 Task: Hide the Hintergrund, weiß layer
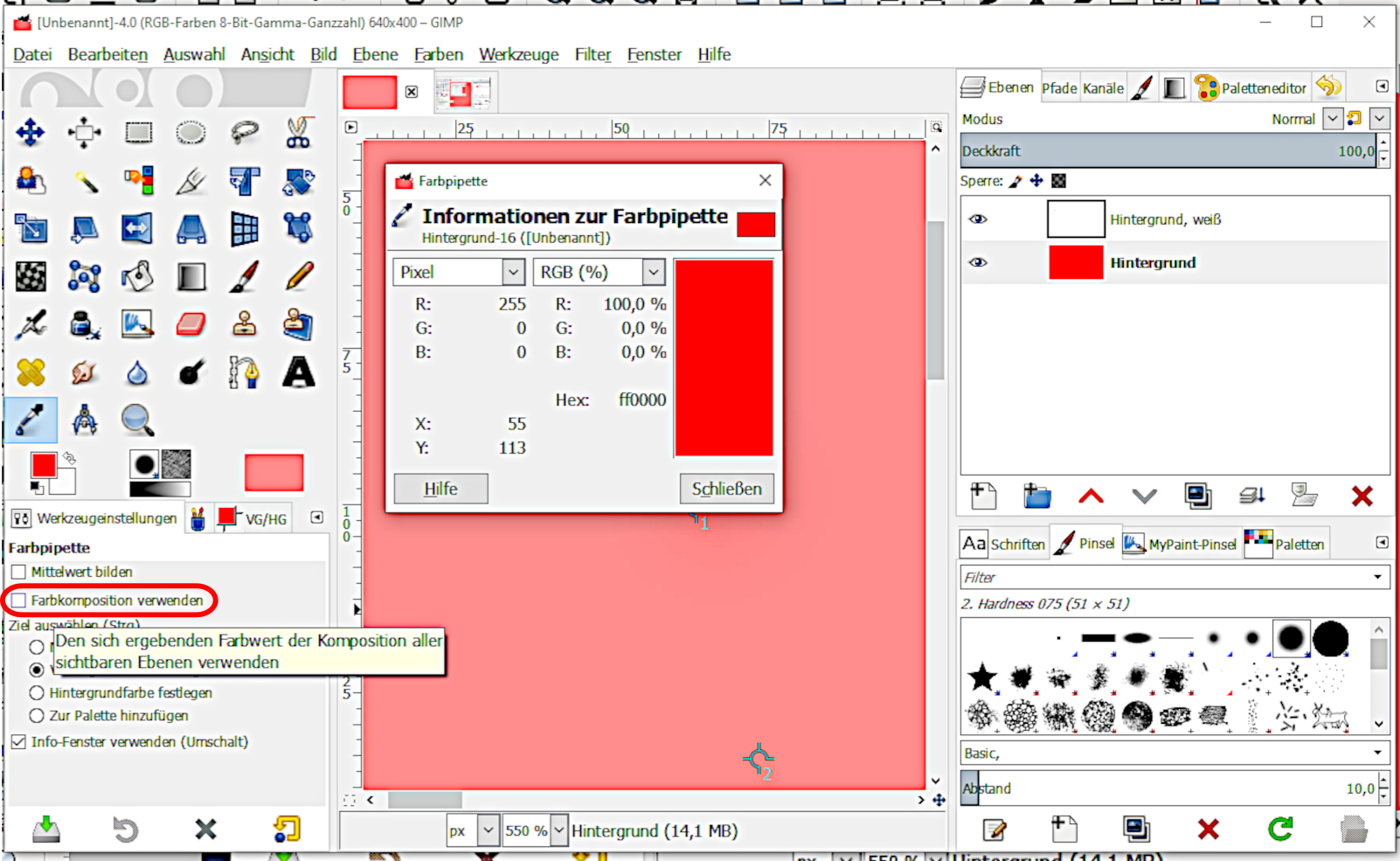(x=978, y=219)
